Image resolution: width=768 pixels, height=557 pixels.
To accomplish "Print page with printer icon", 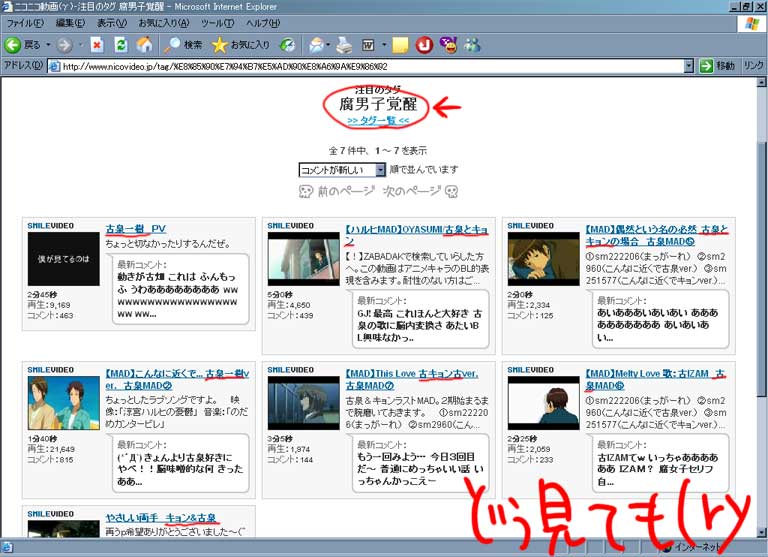I will tap(344, 45).
